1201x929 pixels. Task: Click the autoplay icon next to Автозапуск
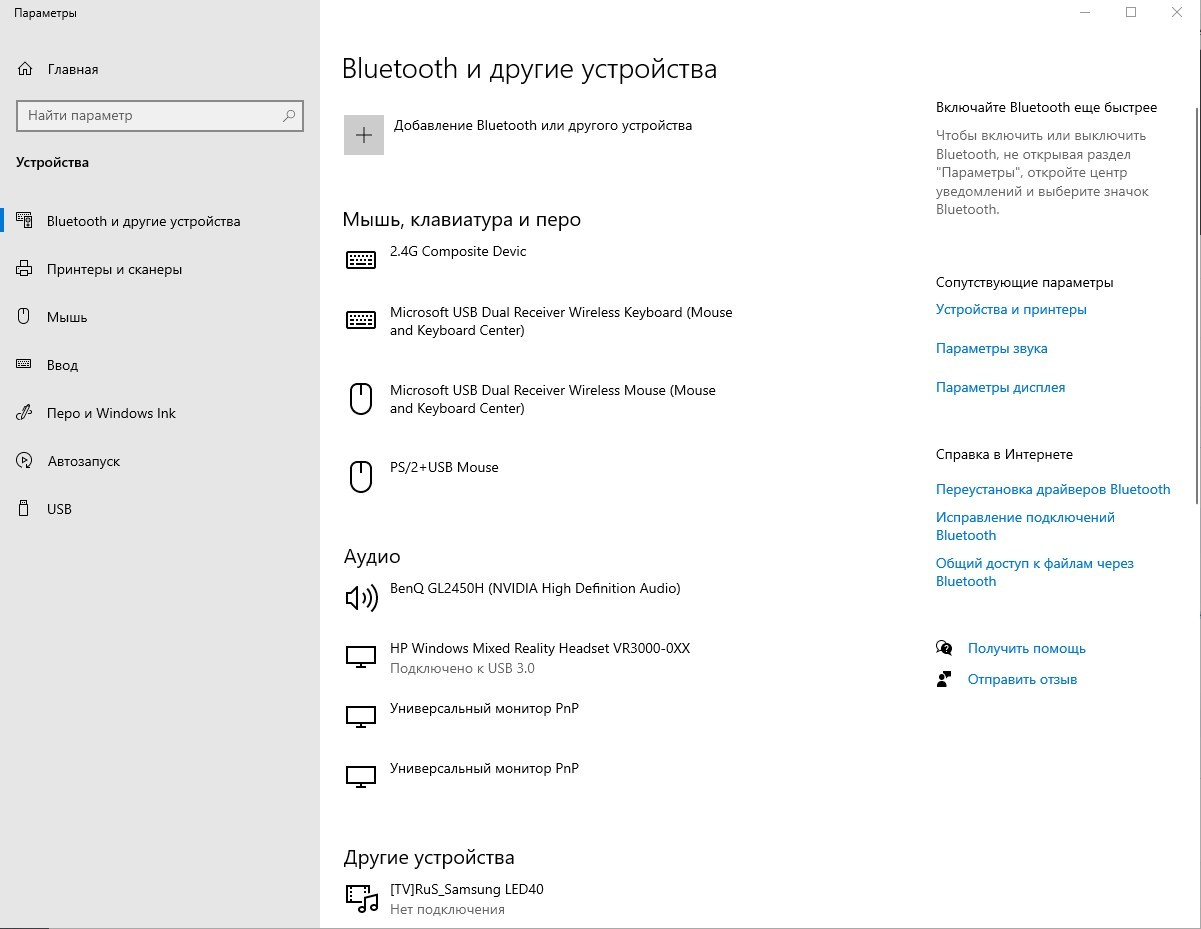pyautogui.click(x=25, y=461)
